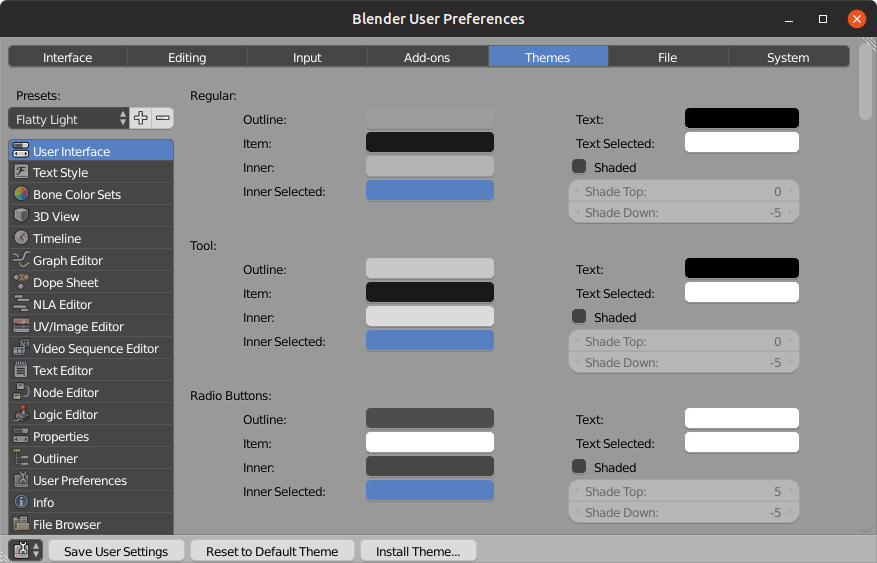Pick the Regular Item color swatch

tap(430, 143)
